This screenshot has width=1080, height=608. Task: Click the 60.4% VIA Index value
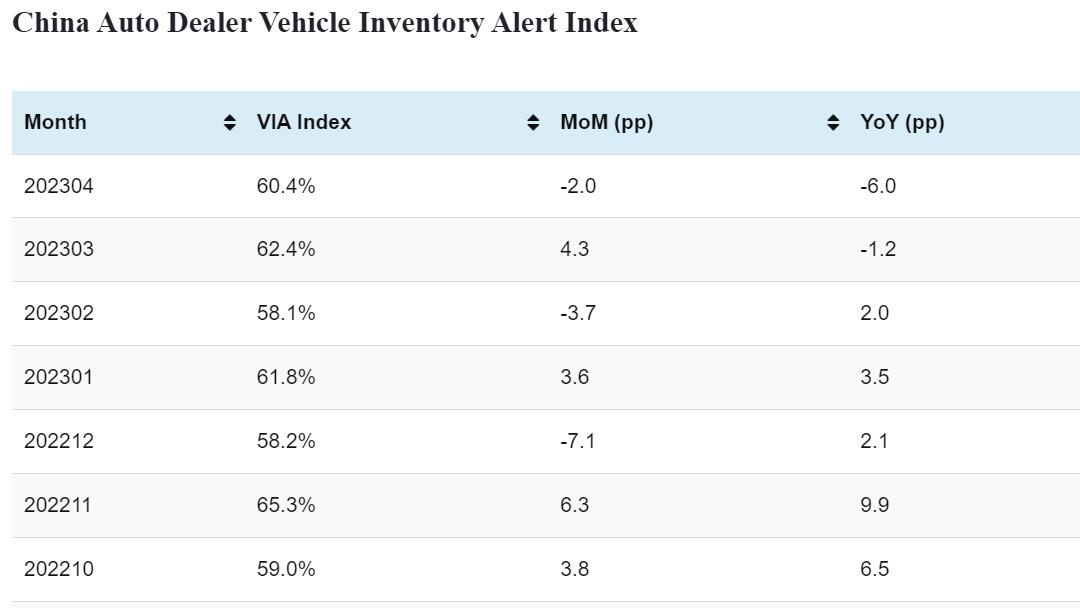[286, 185]
